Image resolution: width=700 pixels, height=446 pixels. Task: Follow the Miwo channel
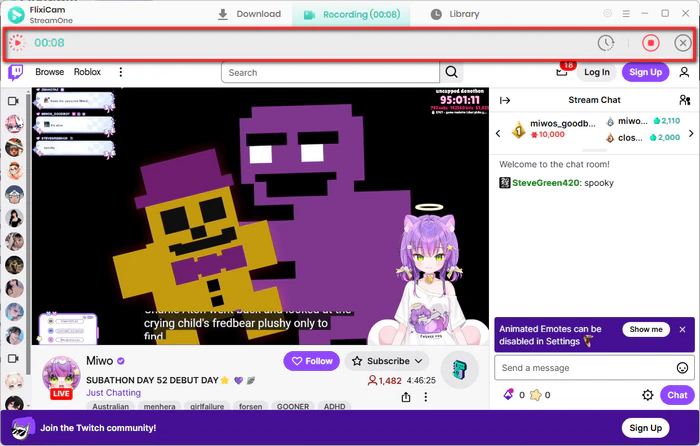(312, 361)
